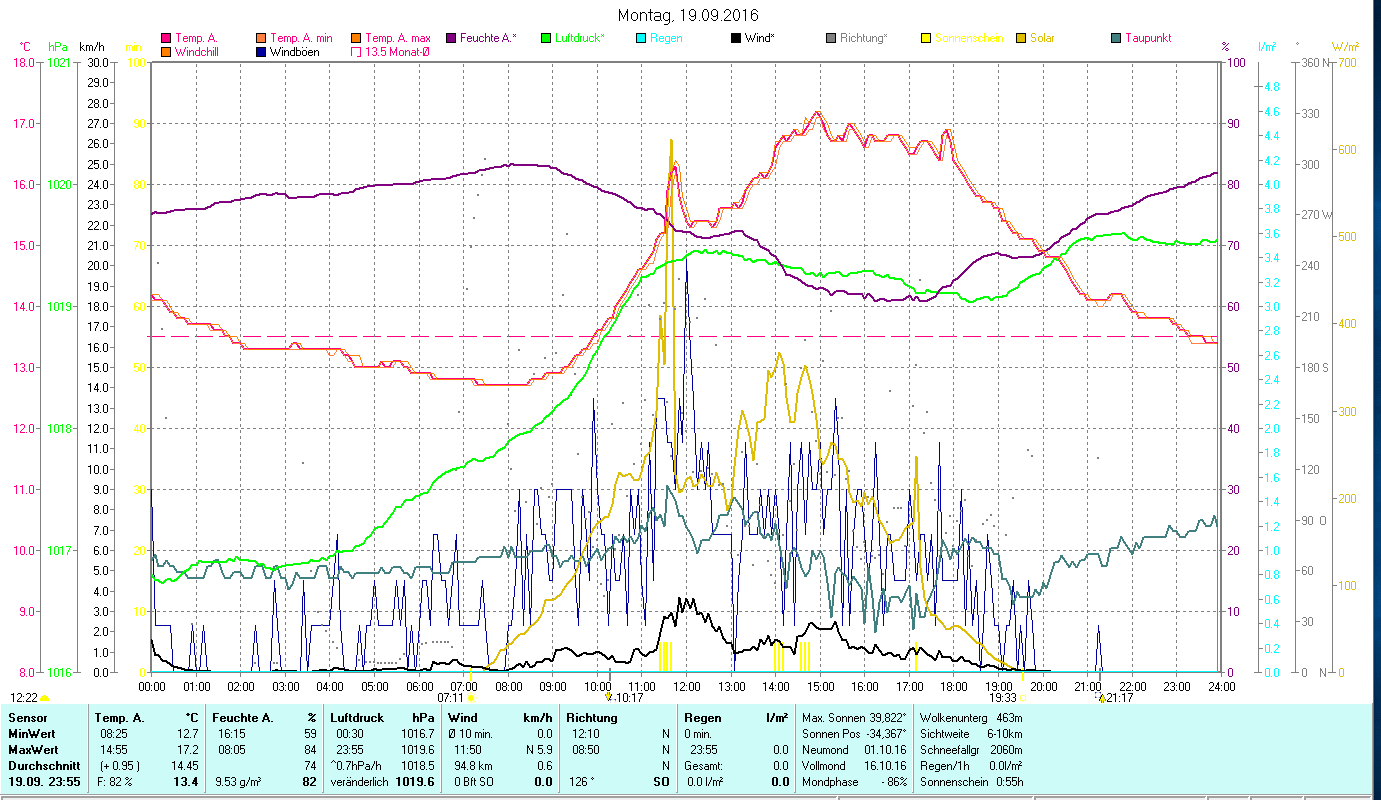Image resolution: width=1381 pixels, height=800 pixels.
Task: Click the Wolkenunterg. 463m entry
Action: (x=970, y=717)
